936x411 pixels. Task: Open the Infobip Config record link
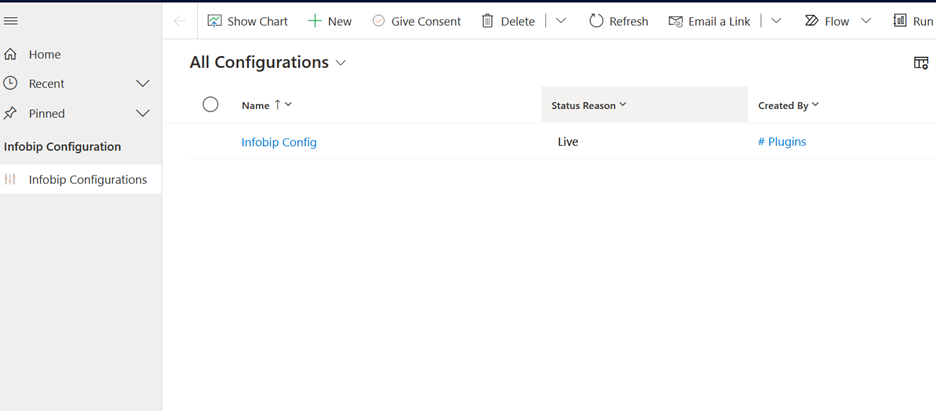click(x=279, y=142)
